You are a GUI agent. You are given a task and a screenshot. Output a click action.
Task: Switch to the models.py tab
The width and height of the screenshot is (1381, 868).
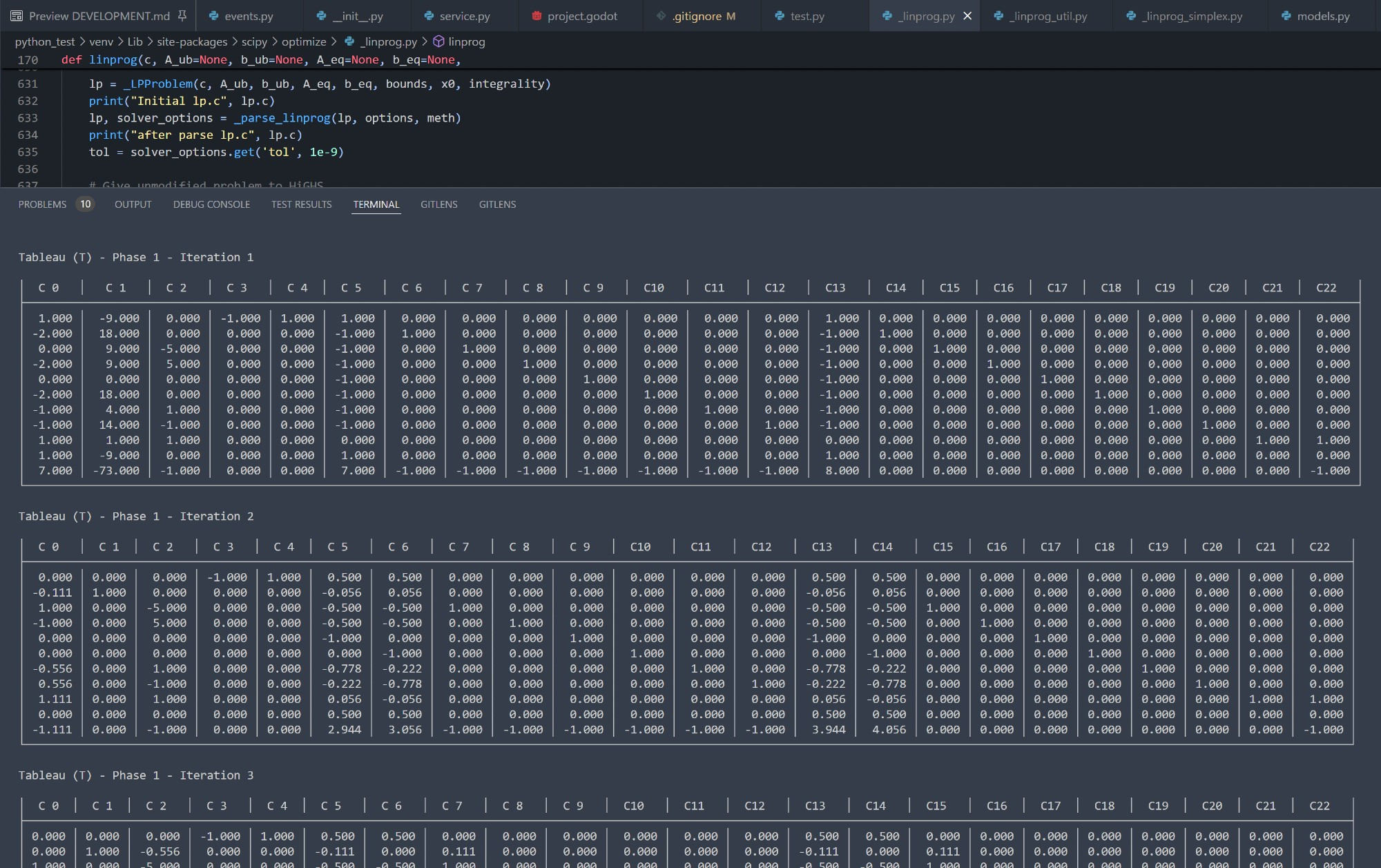click(1323, 16)
